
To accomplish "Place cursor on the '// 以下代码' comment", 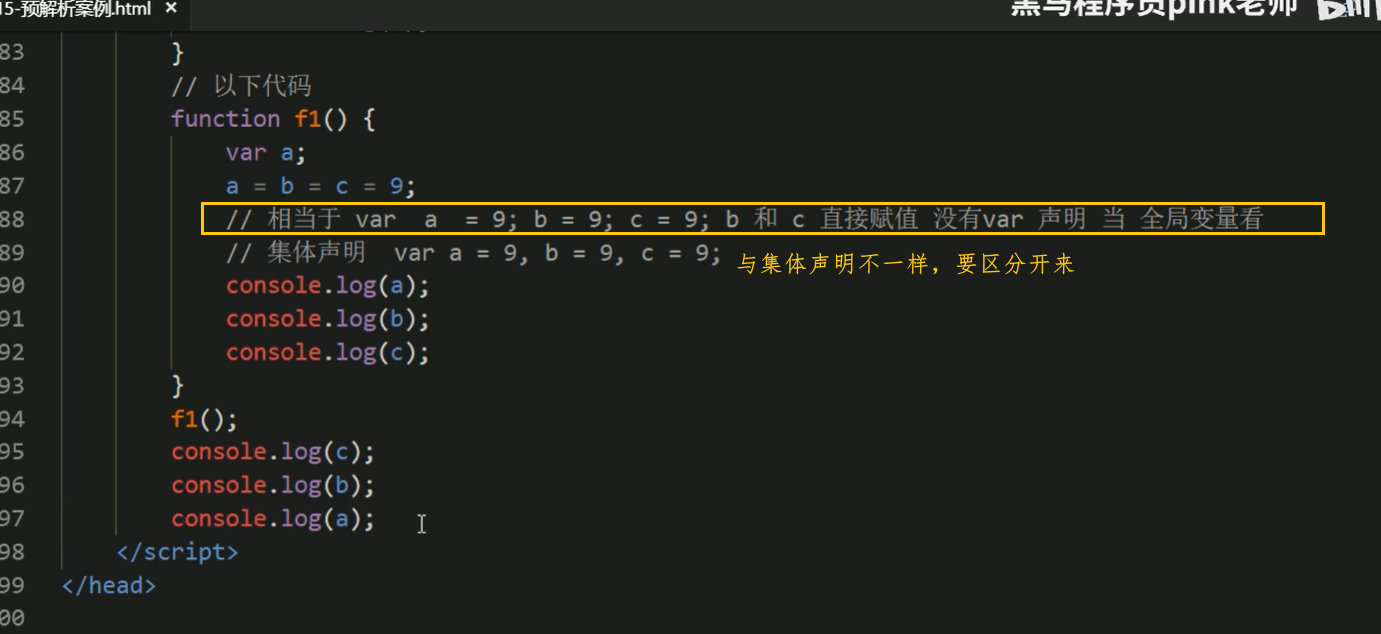I will tap(241, 85).
